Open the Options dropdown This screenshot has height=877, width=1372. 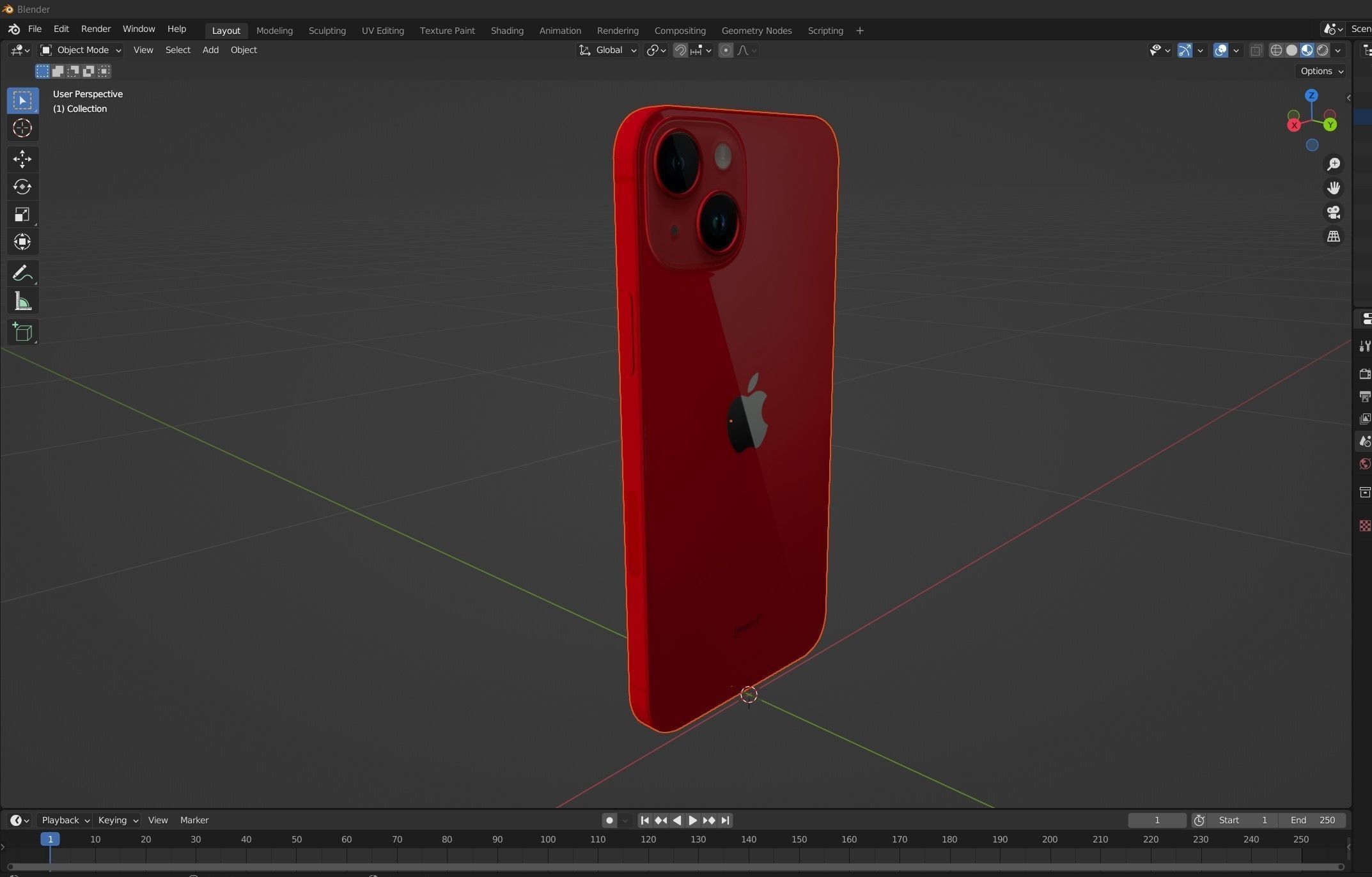coord(1321,71)
